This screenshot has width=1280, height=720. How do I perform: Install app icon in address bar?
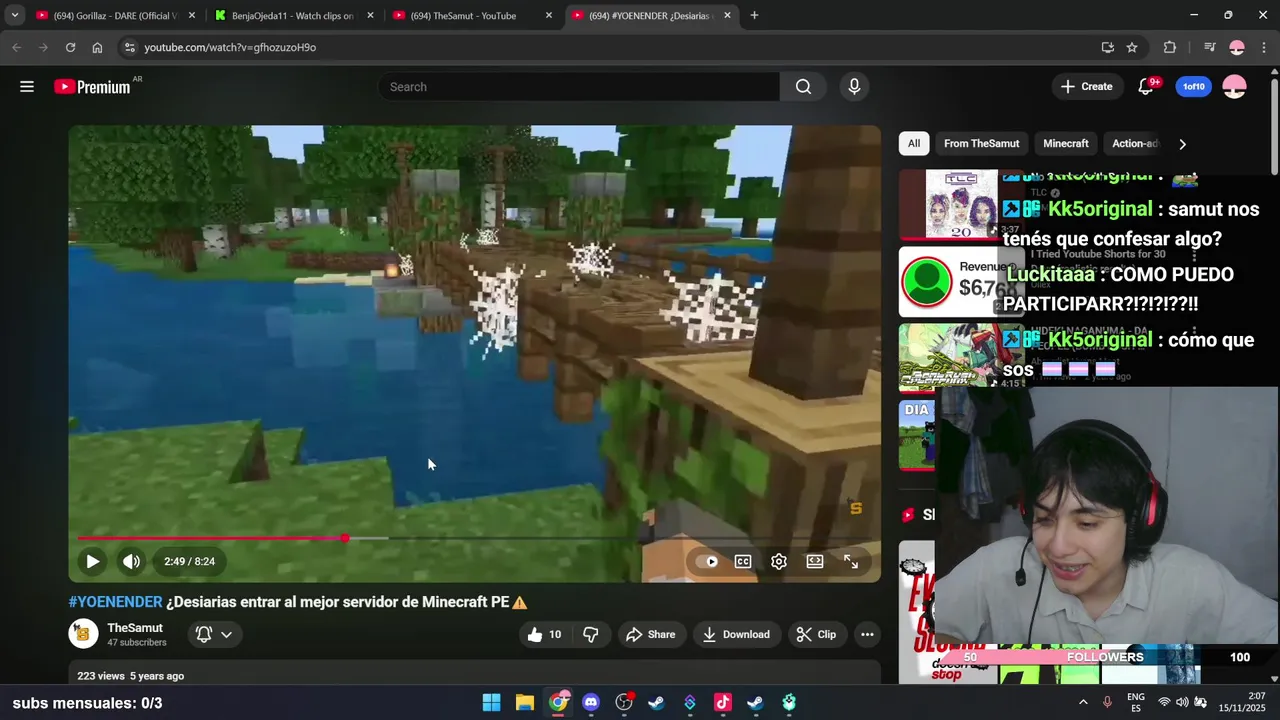[x=1107, y=47]
